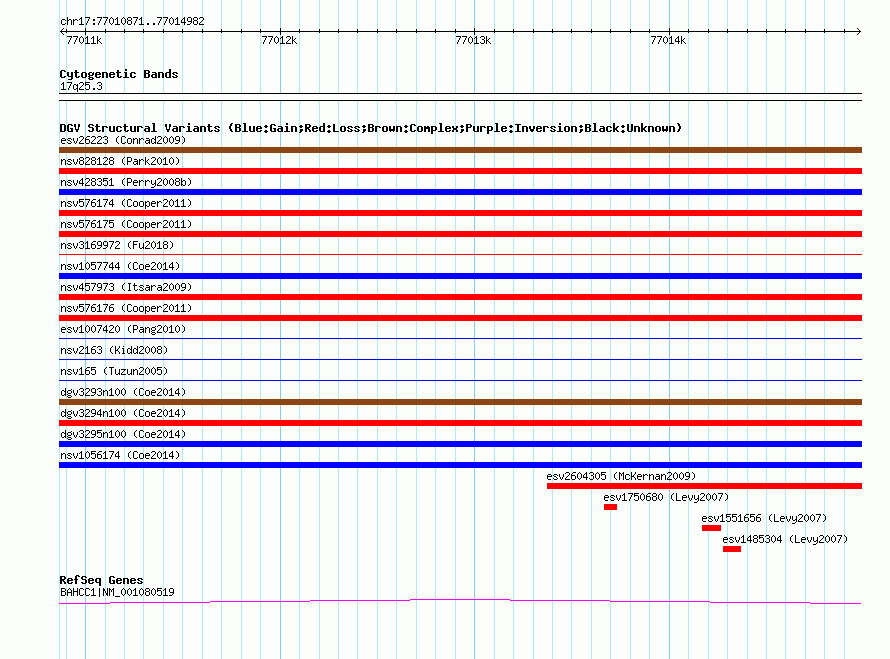
Task: Click the brown bar under esv26223
Action: click(x=460, y=150)
